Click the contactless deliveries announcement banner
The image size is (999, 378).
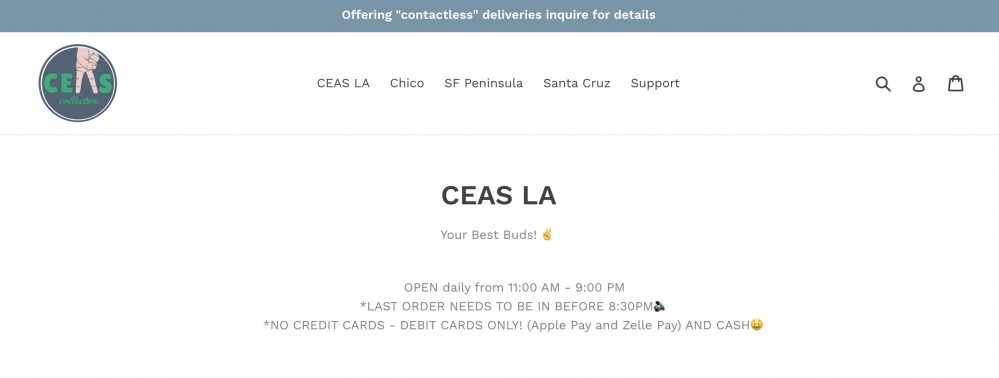click(x=500, y=15)
